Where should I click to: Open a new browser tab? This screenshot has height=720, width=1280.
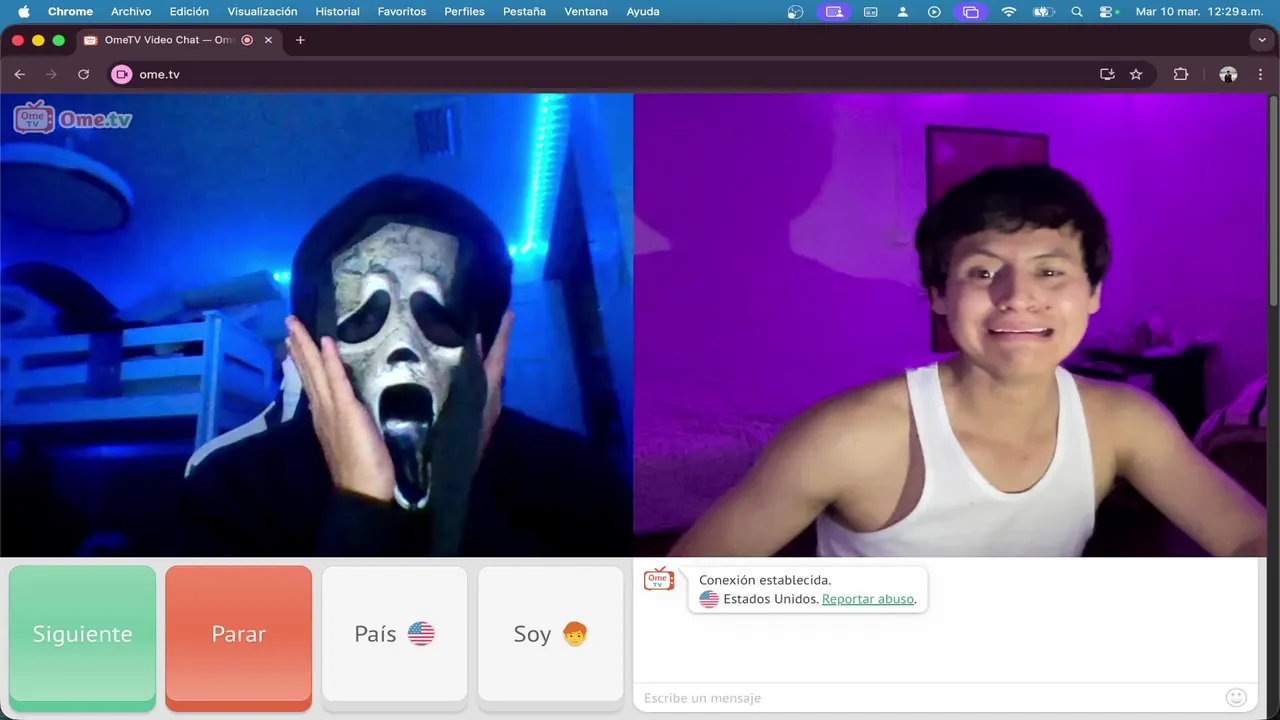300,40
